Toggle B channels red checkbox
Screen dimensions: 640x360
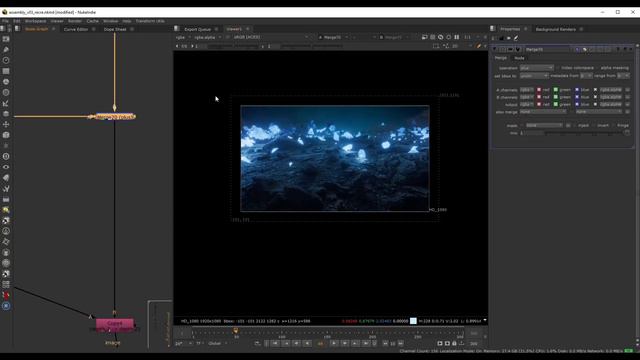pyautogui.click(x=539, y=97)
